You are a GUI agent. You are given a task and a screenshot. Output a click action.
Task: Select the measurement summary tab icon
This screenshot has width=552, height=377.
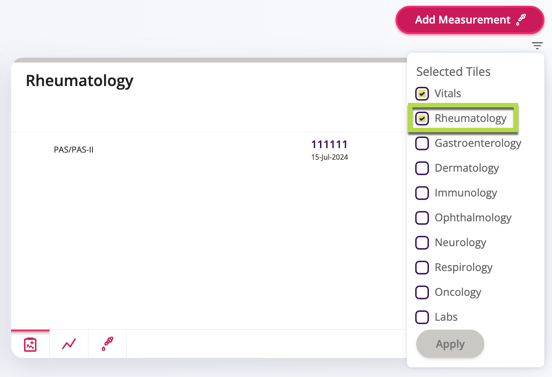coord(30,344)
